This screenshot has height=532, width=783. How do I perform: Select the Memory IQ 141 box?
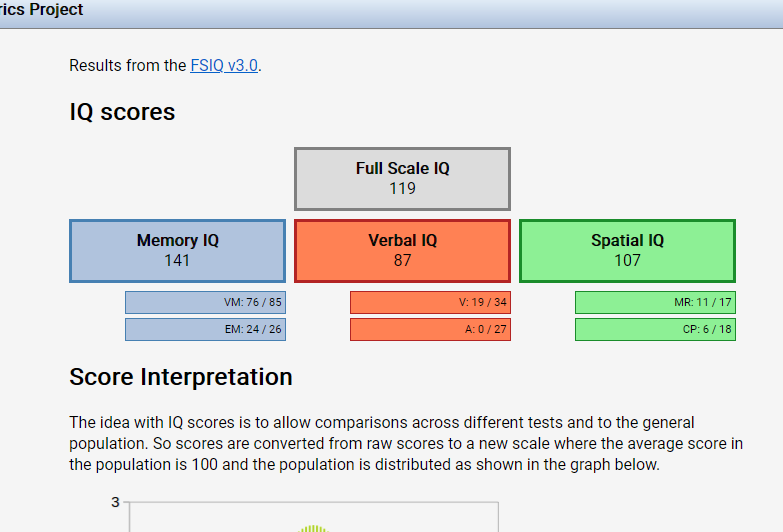click(x=177, y=251)
